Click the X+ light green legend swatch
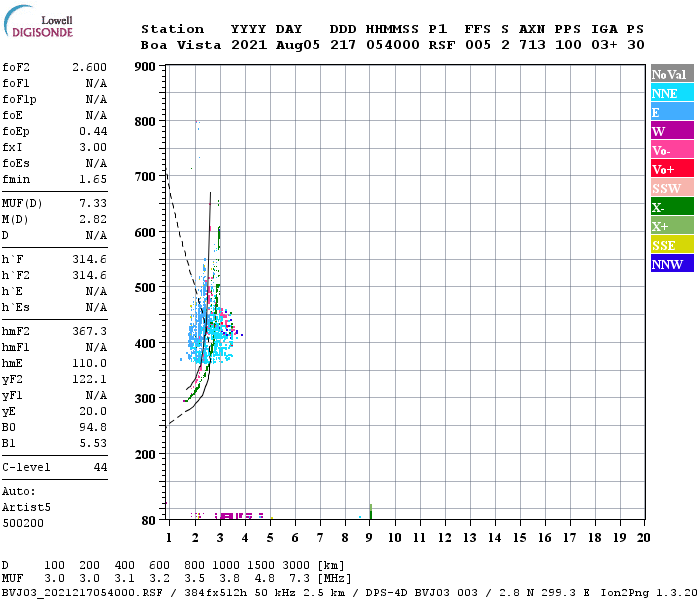The height and width of the screenshot is (600, 700). (671, 226)
